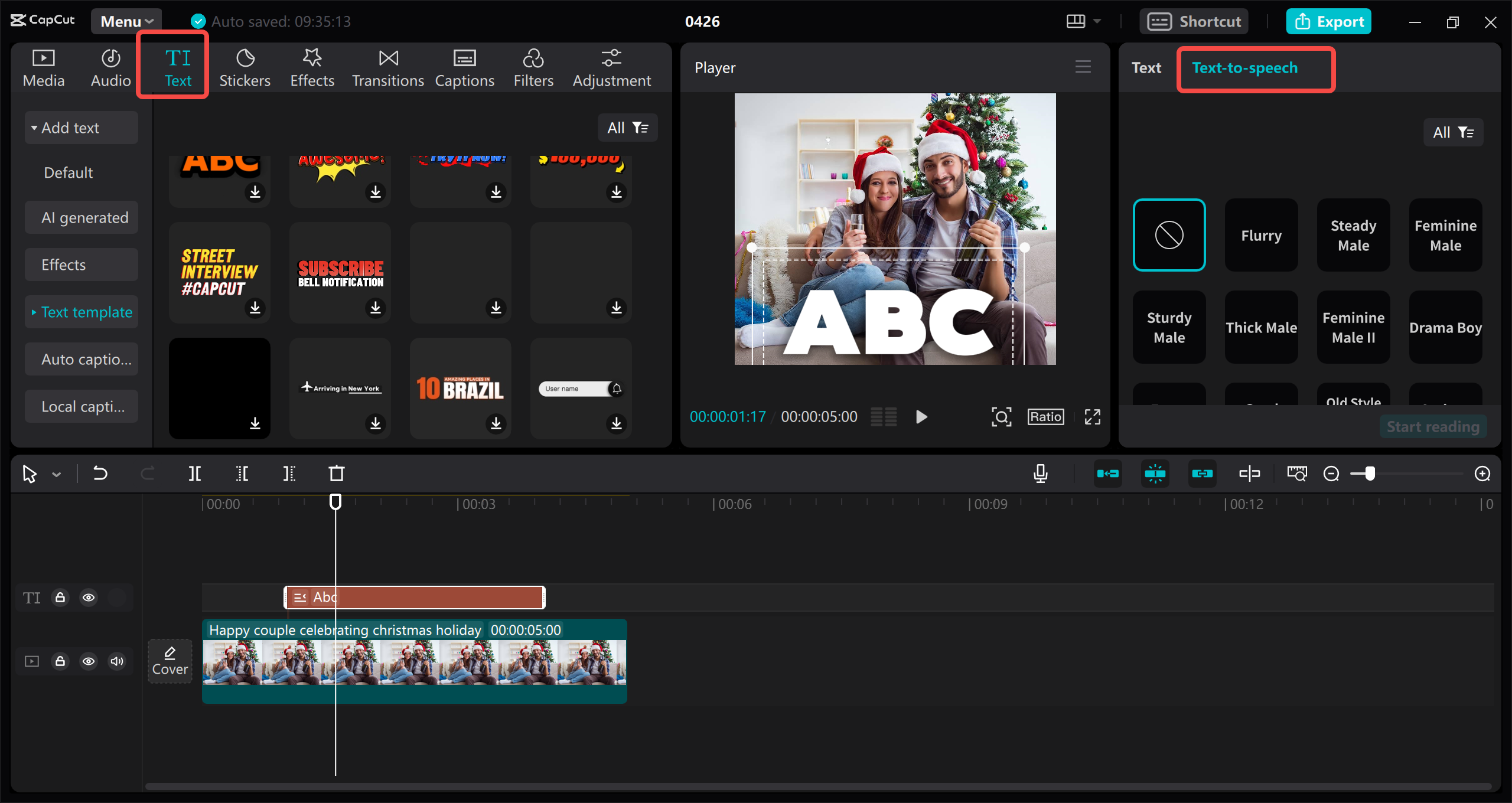Click the split clip icon in the timeline toolbar
The height and width of the screenshot is (803, 1512).
point(195,474)
